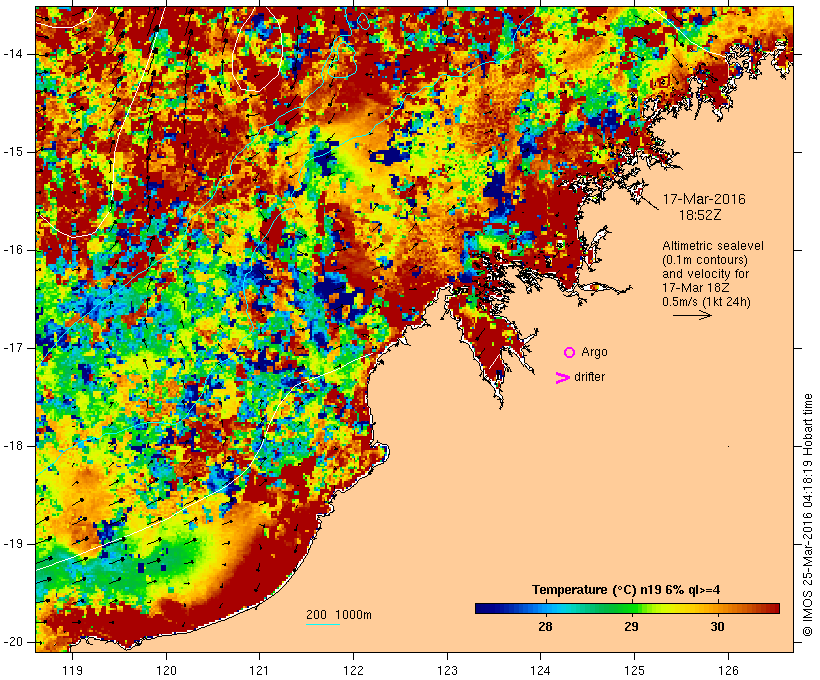Click the '1000m' depth label
Viewport: 820px width, 680px height.
tap(354, 615)
